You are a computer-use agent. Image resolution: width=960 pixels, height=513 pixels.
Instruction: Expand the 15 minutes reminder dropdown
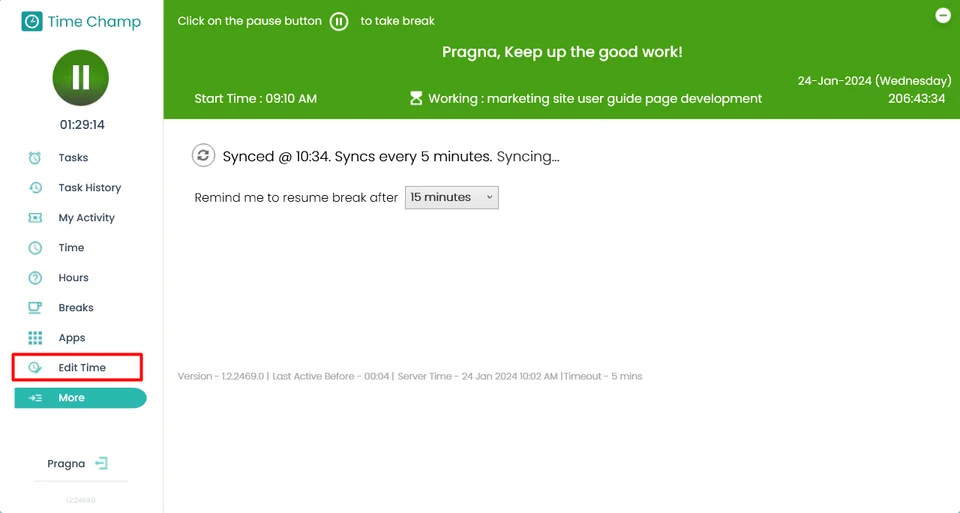pos(451,198)
